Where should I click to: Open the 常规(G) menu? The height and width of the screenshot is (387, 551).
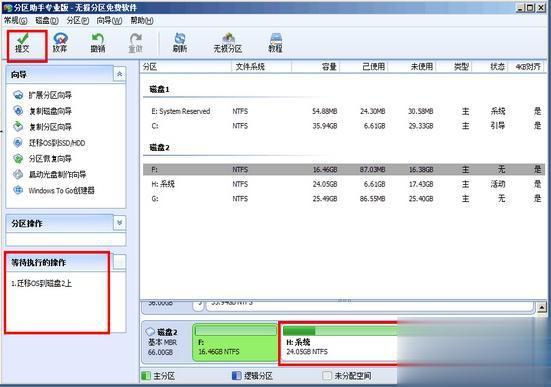pyautogui.click(x=15, y=21)
